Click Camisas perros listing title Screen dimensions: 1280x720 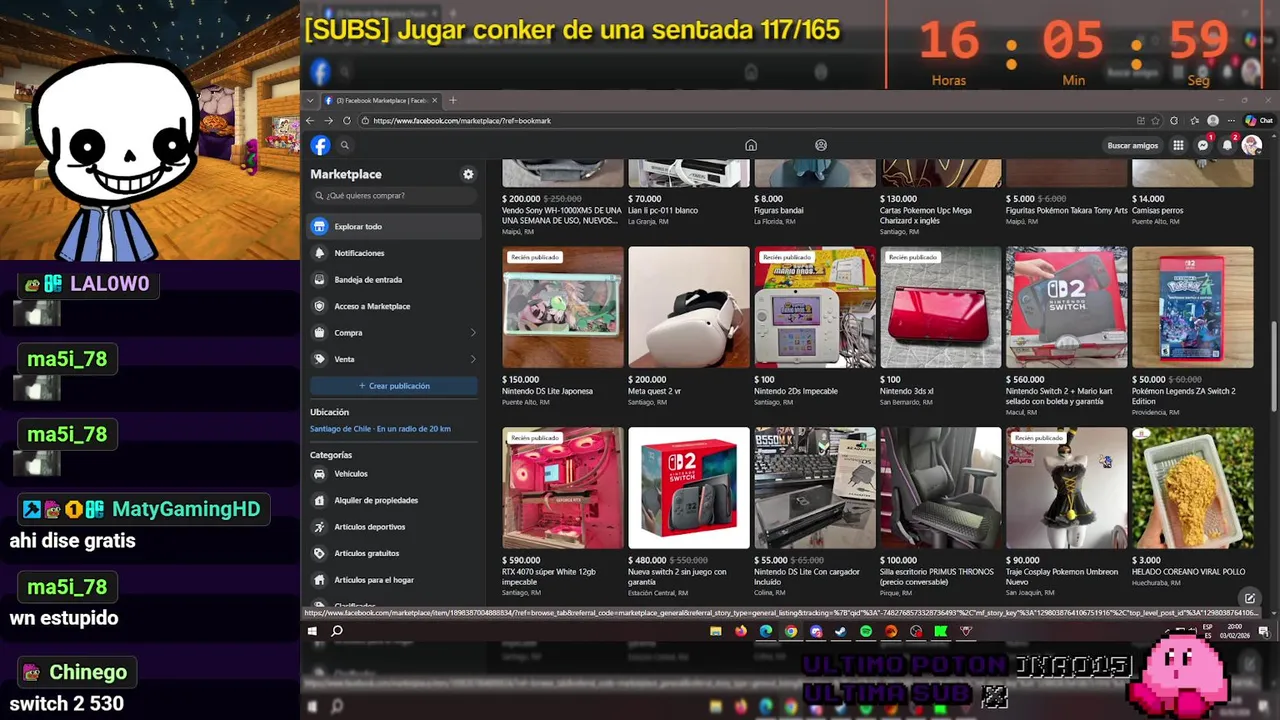pyautogui.click(x=1158, y=211)
